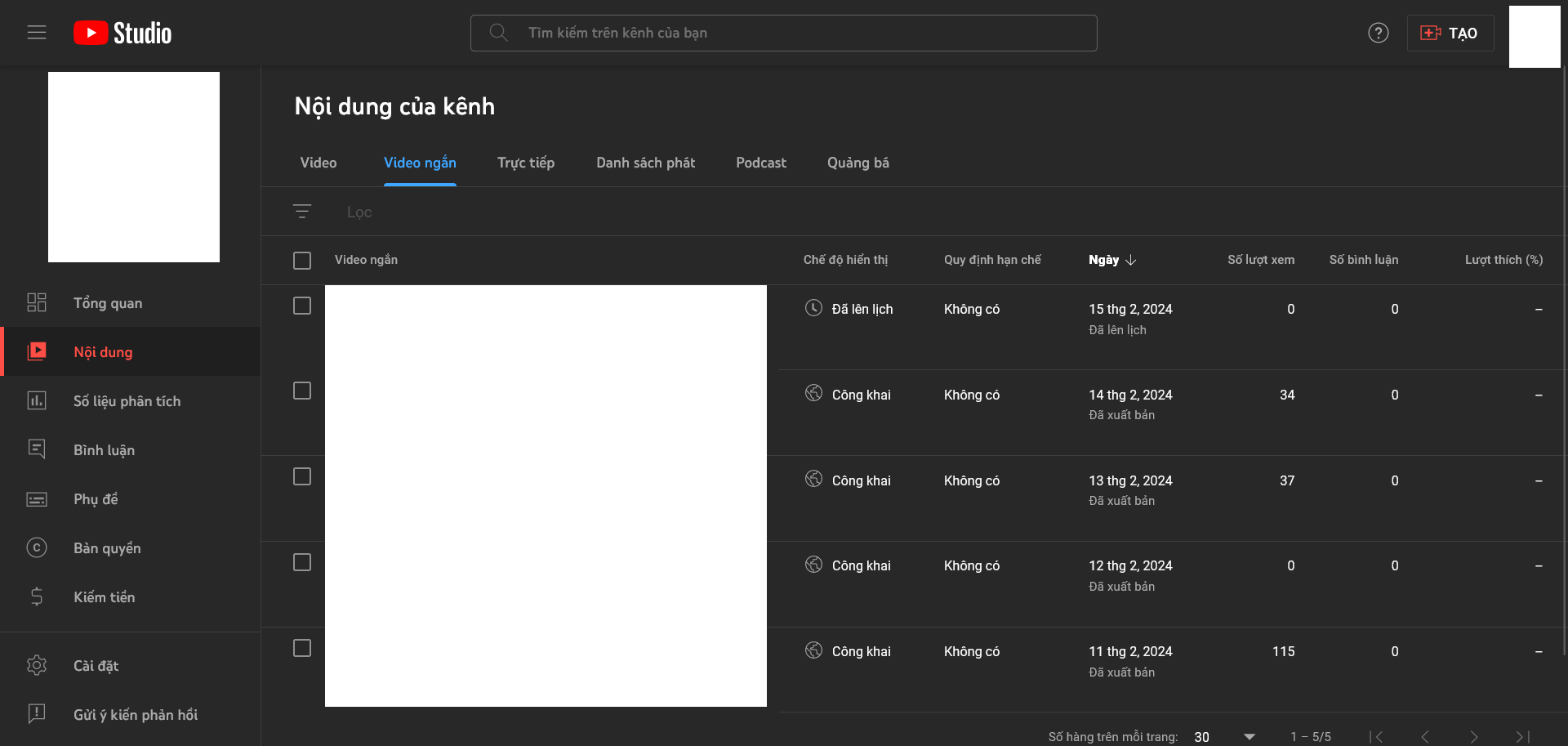Click Lượt thích (%) column header
1568x746 pixels.
click(1503, 260)
